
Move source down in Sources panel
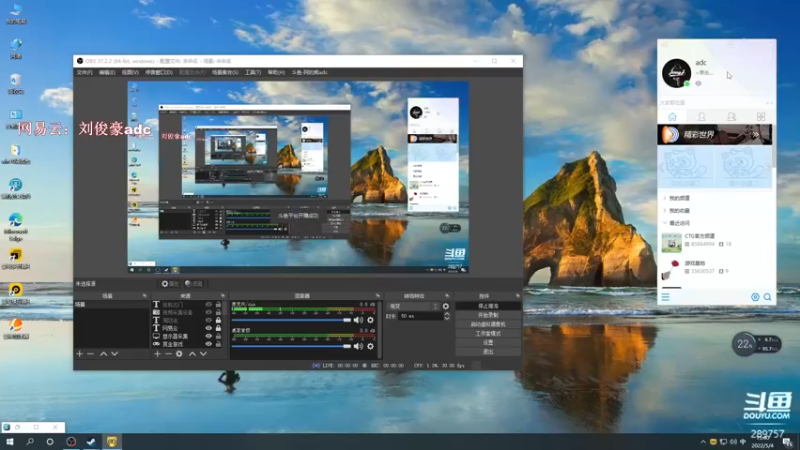click(204, 354)
